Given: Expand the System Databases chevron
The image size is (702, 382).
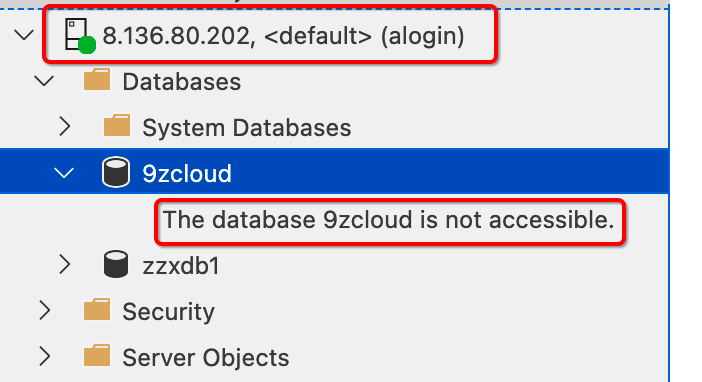Looking at the screenshot, I should click(x=65, y=127).
